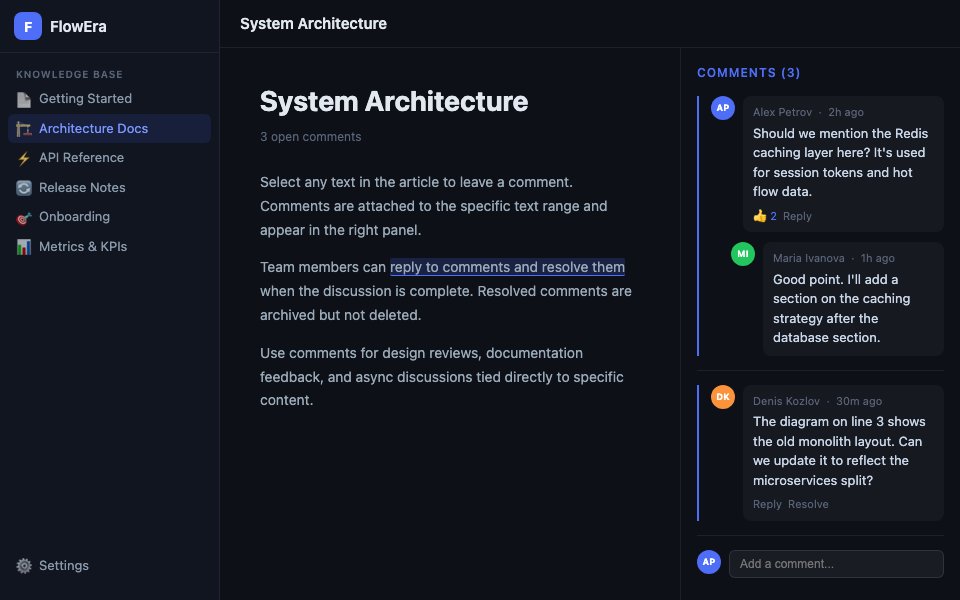Click the Settings gear icon
This screenshot has height=600, width=960.
tap(24, 566)
